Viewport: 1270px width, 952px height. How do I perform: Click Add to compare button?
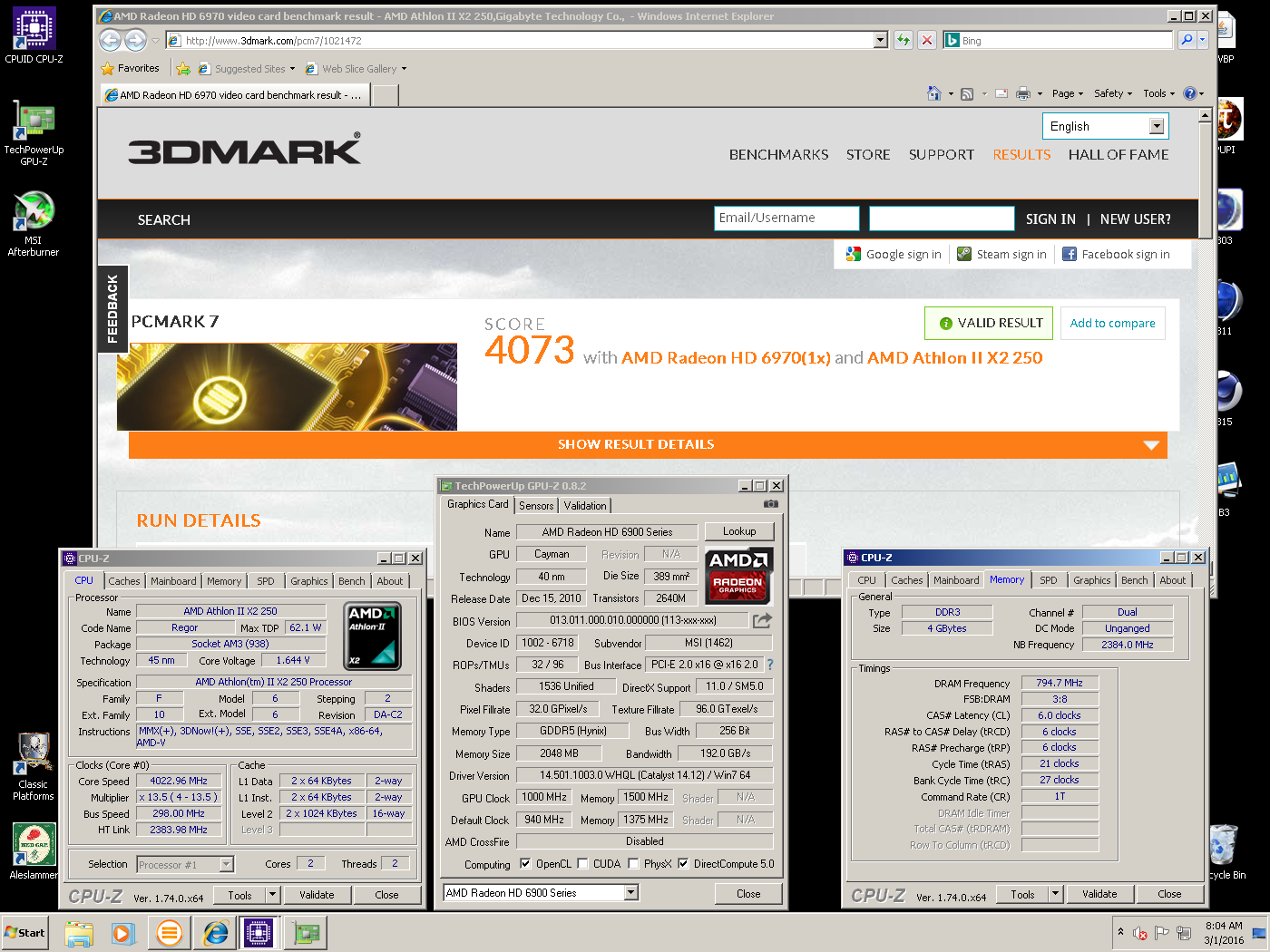1112,324
